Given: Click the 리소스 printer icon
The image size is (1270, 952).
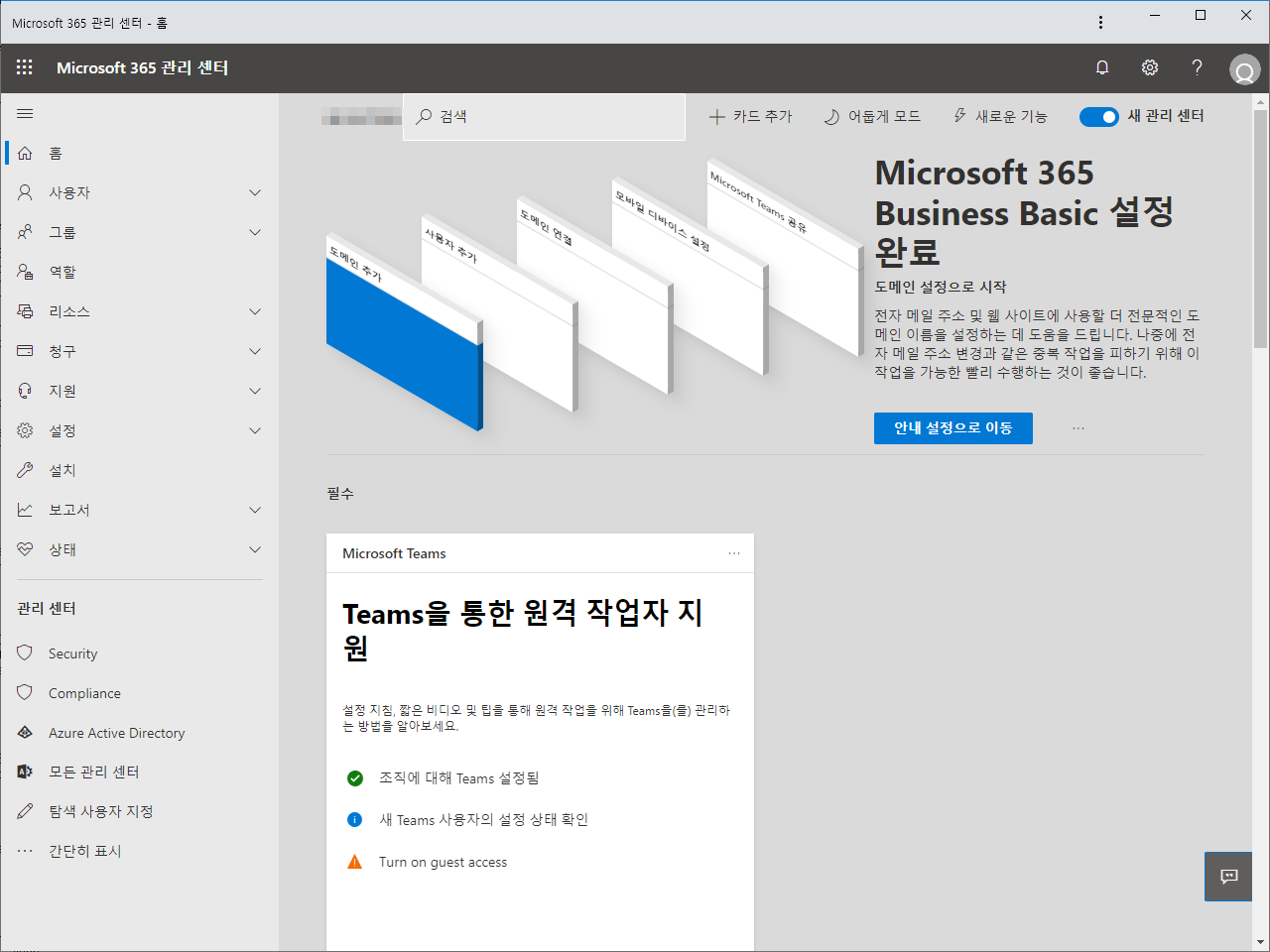Looking at the screenshot, I should (x=25, y=311).
